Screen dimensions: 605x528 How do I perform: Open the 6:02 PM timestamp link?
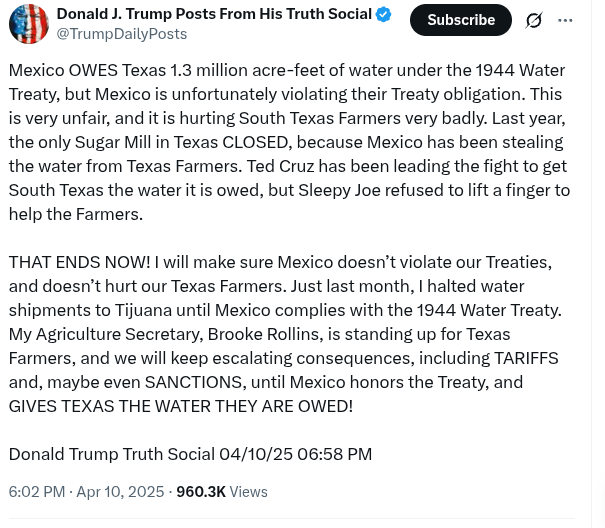pos(36,492)
